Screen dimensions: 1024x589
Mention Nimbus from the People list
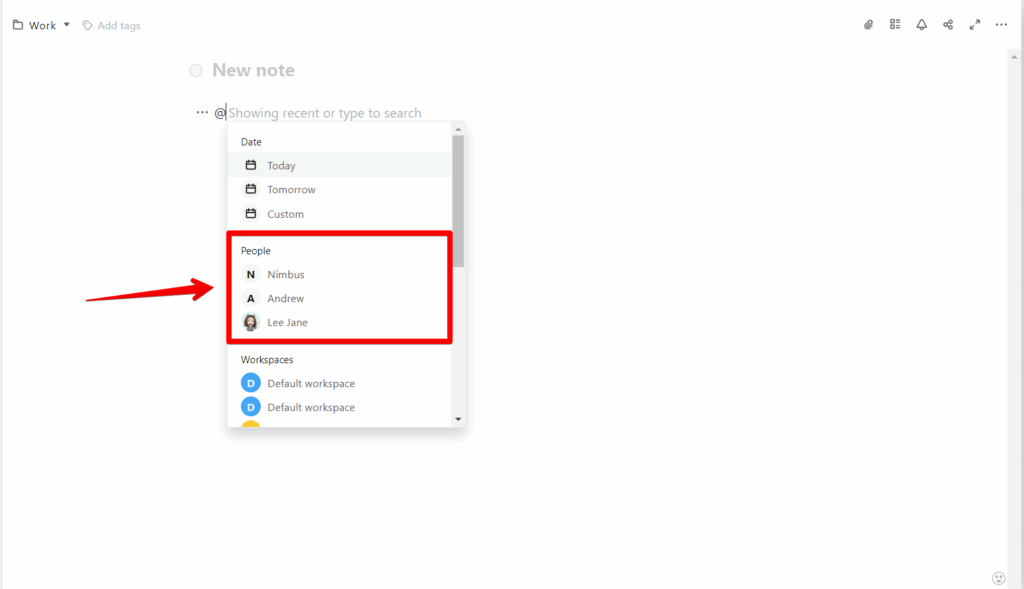(286, 274)
